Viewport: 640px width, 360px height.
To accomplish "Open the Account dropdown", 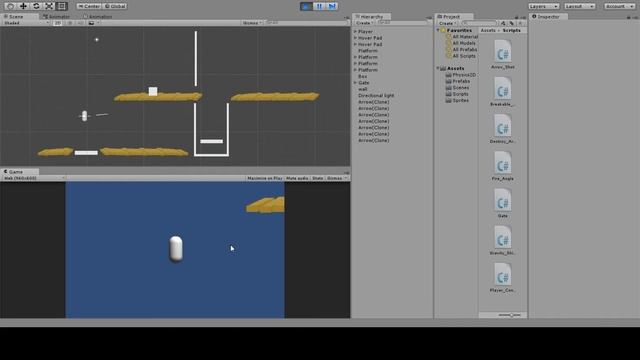I will (620, 6).
